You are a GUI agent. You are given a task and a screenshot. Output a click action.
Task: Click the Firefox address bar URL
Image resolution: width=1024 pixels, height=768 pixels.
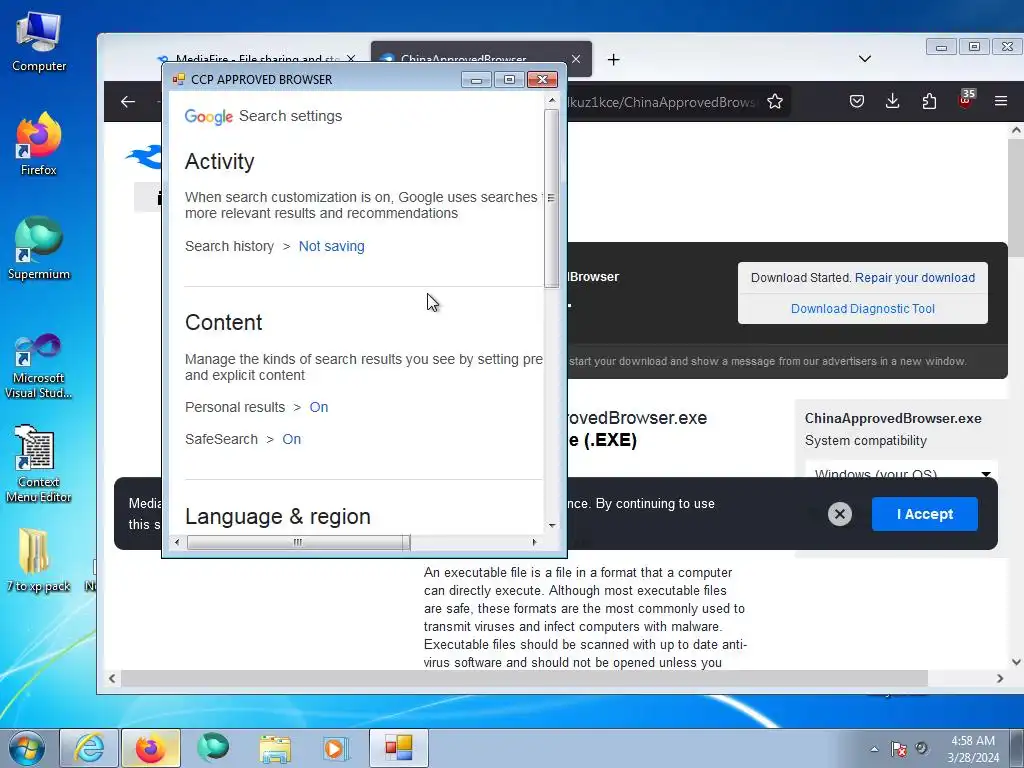pos(662,102)
